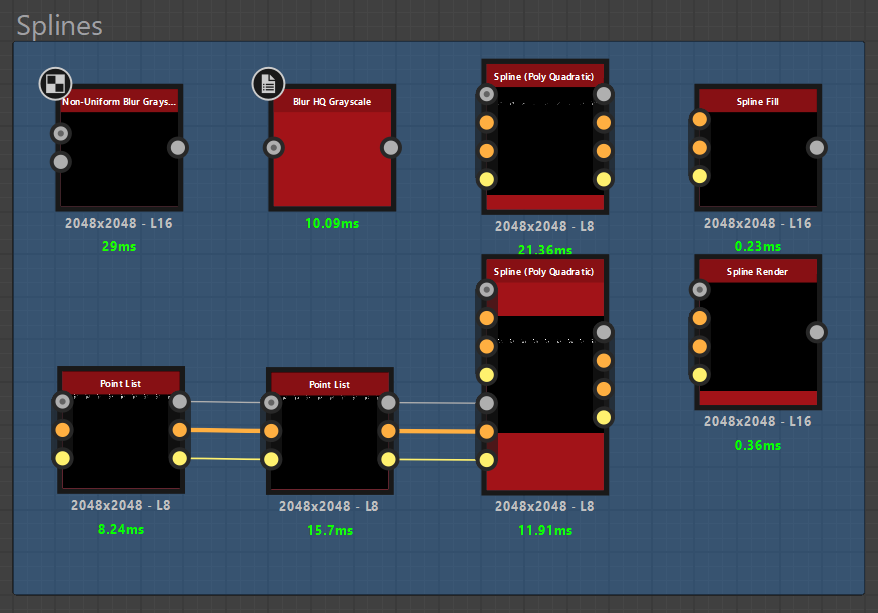
Task: Click the yellow output port of second Point List
Action: click(389, 458)
